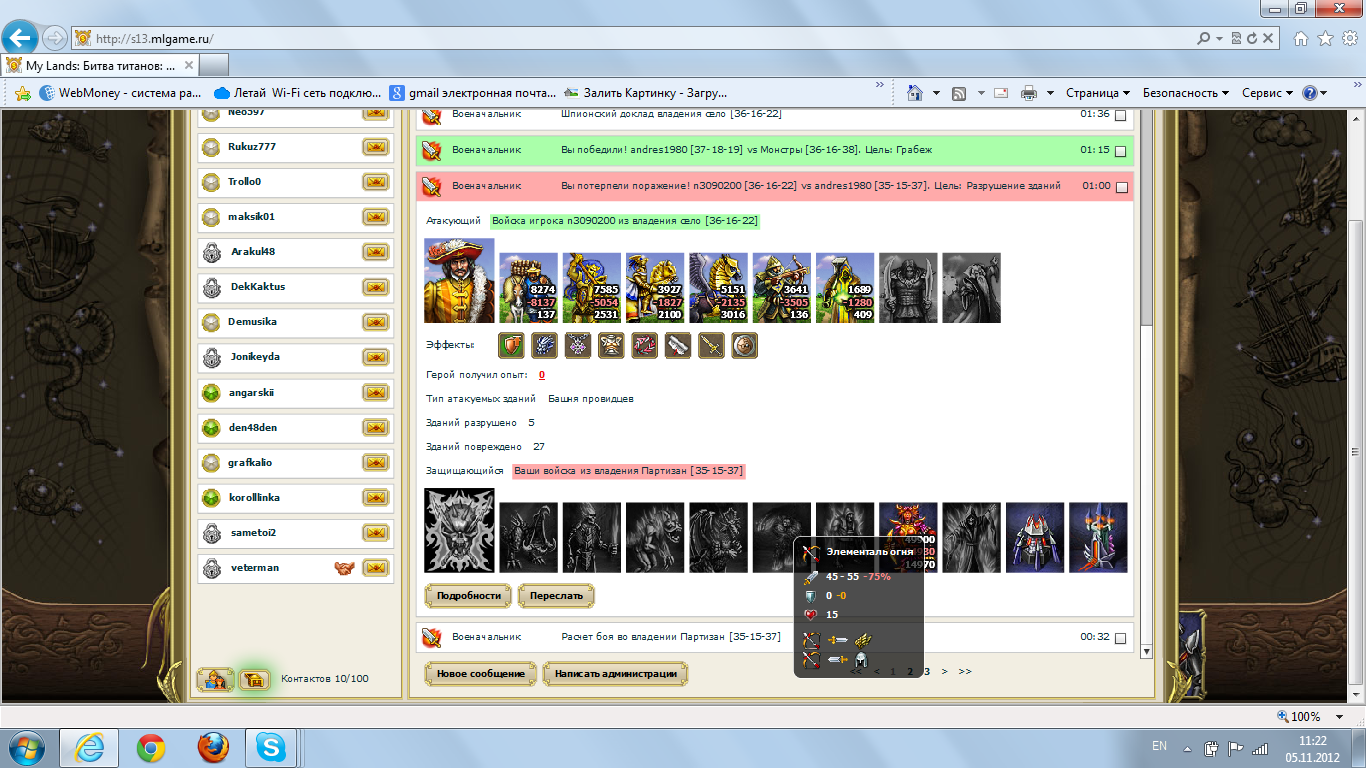Screen dimensions: 1366x768
Task: Click the rider unit icon showing 3927
Action: click(x=656, y=288)
